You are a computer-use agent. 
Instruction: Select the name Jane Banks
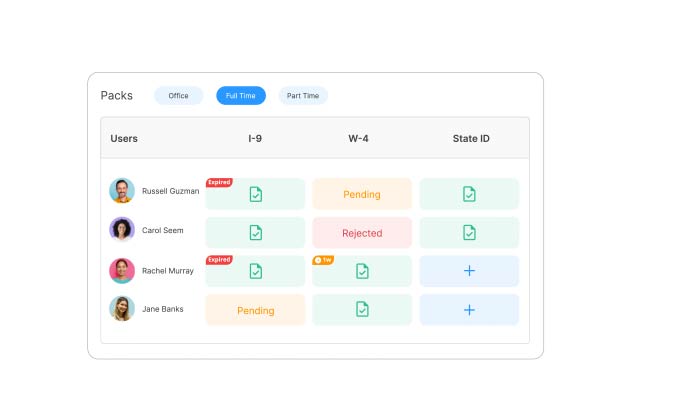coord(162,309)
